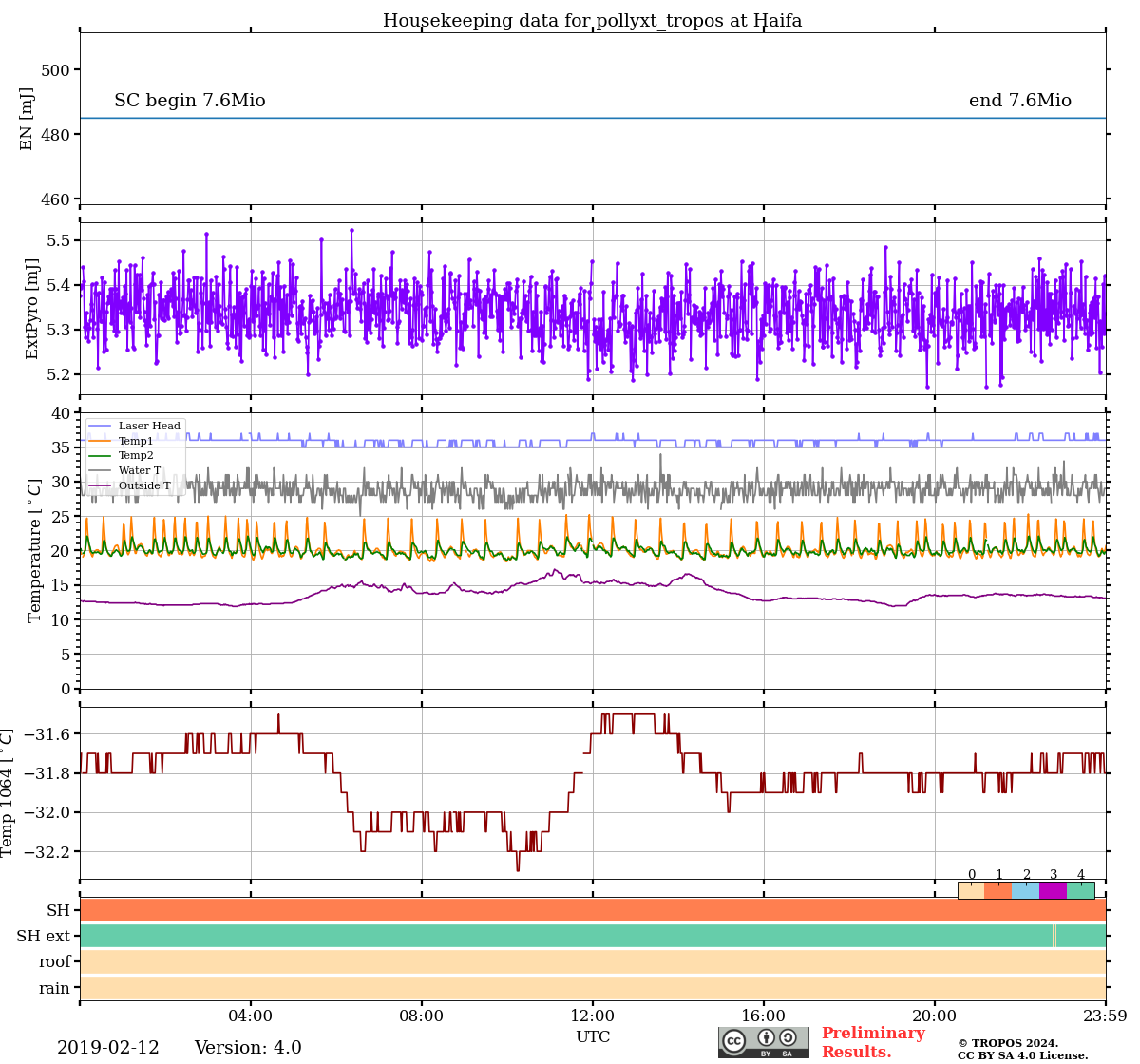Click the 08:00 time tick label

(x=422, y=1016)
